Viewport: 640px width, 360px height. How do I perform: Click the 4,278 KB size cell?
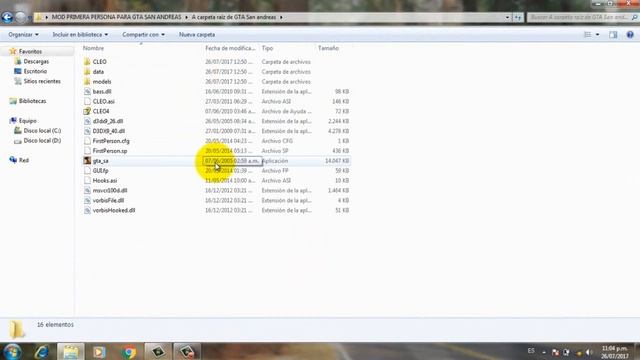[x=338, y=131]
